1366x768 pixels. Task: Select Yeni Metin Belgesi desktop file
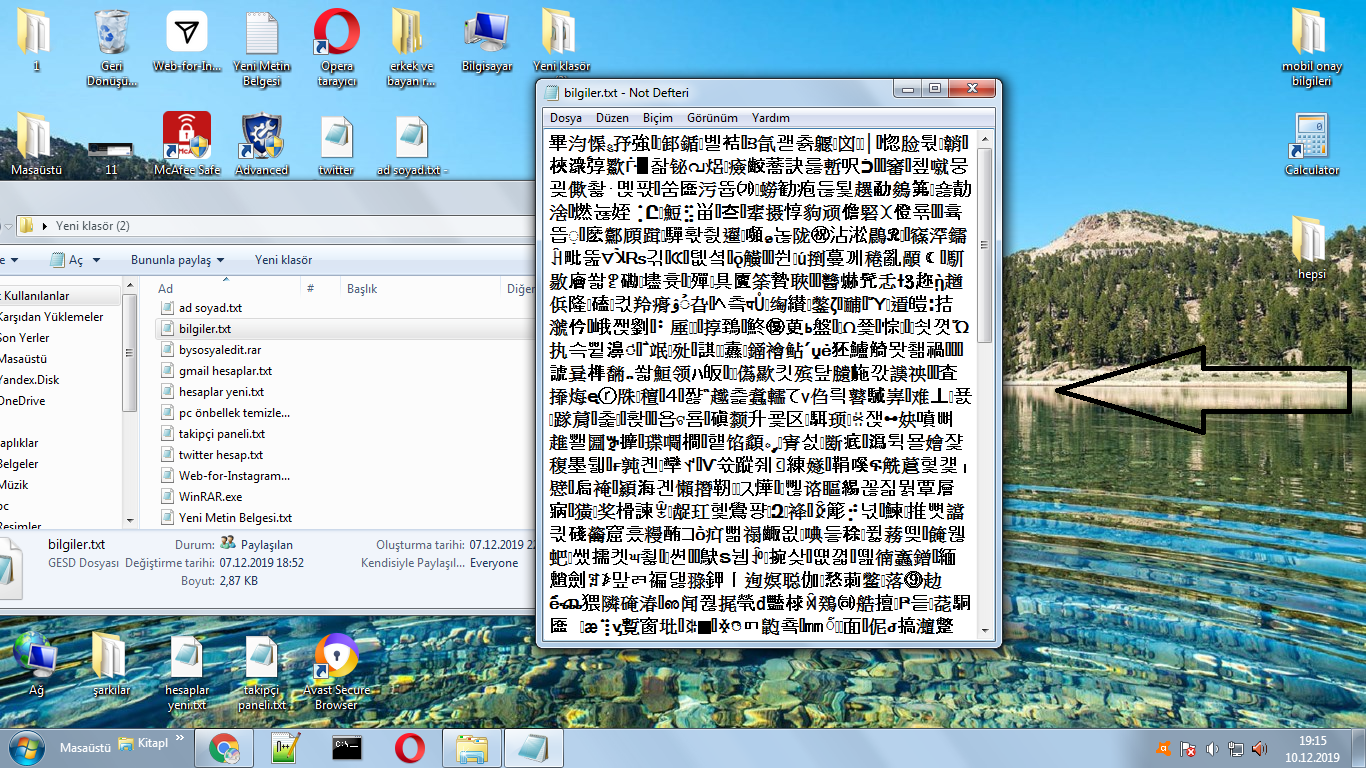(262, 48)
